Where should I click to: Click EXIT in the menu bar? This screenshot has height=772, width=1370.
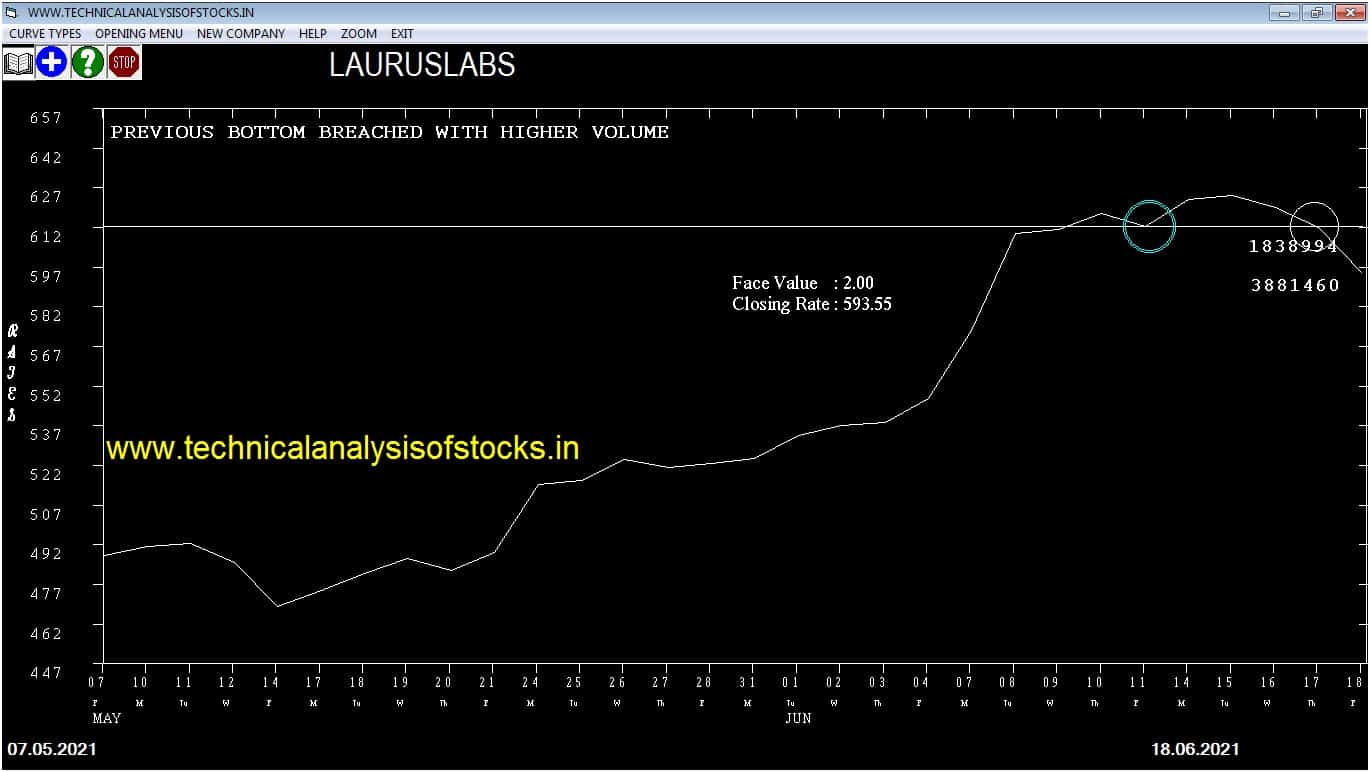(402, 33)
